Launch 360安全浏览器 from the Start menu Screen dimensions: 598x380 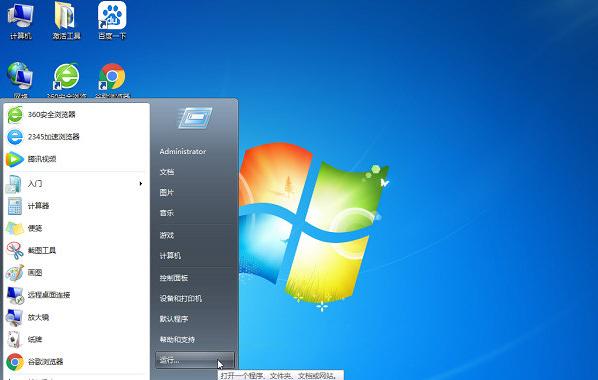tap(76, 114)
